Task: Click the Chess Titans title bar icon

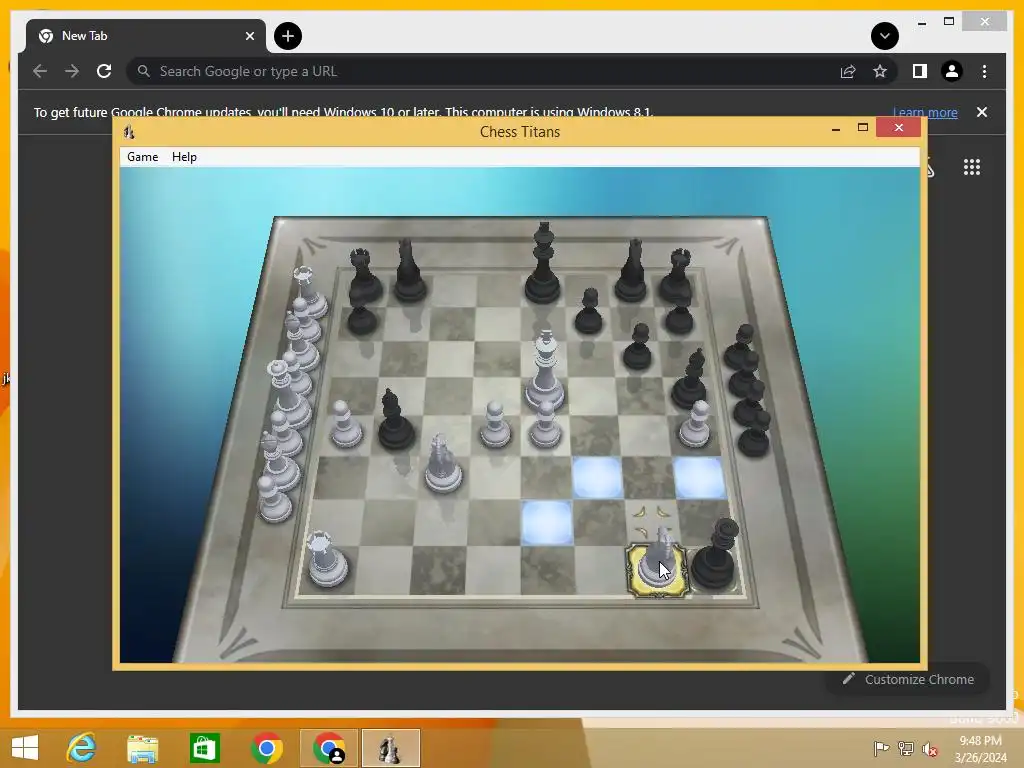Action: coord(129,132)
